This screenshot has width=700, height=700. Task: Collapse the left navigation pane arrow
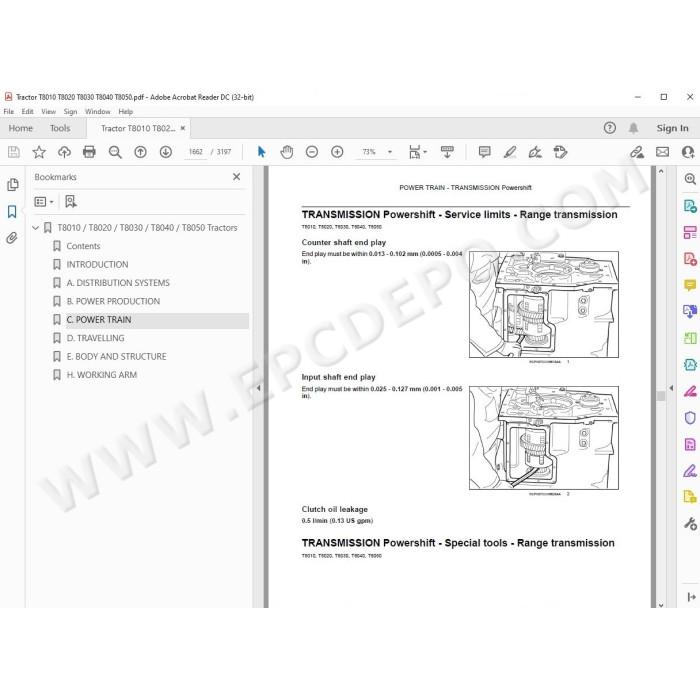[x=258, y=388]
